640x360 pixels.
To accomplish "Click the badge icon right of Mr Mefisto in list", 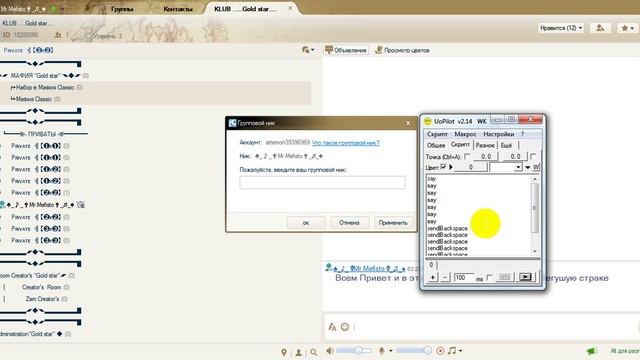I will [81, 204].
